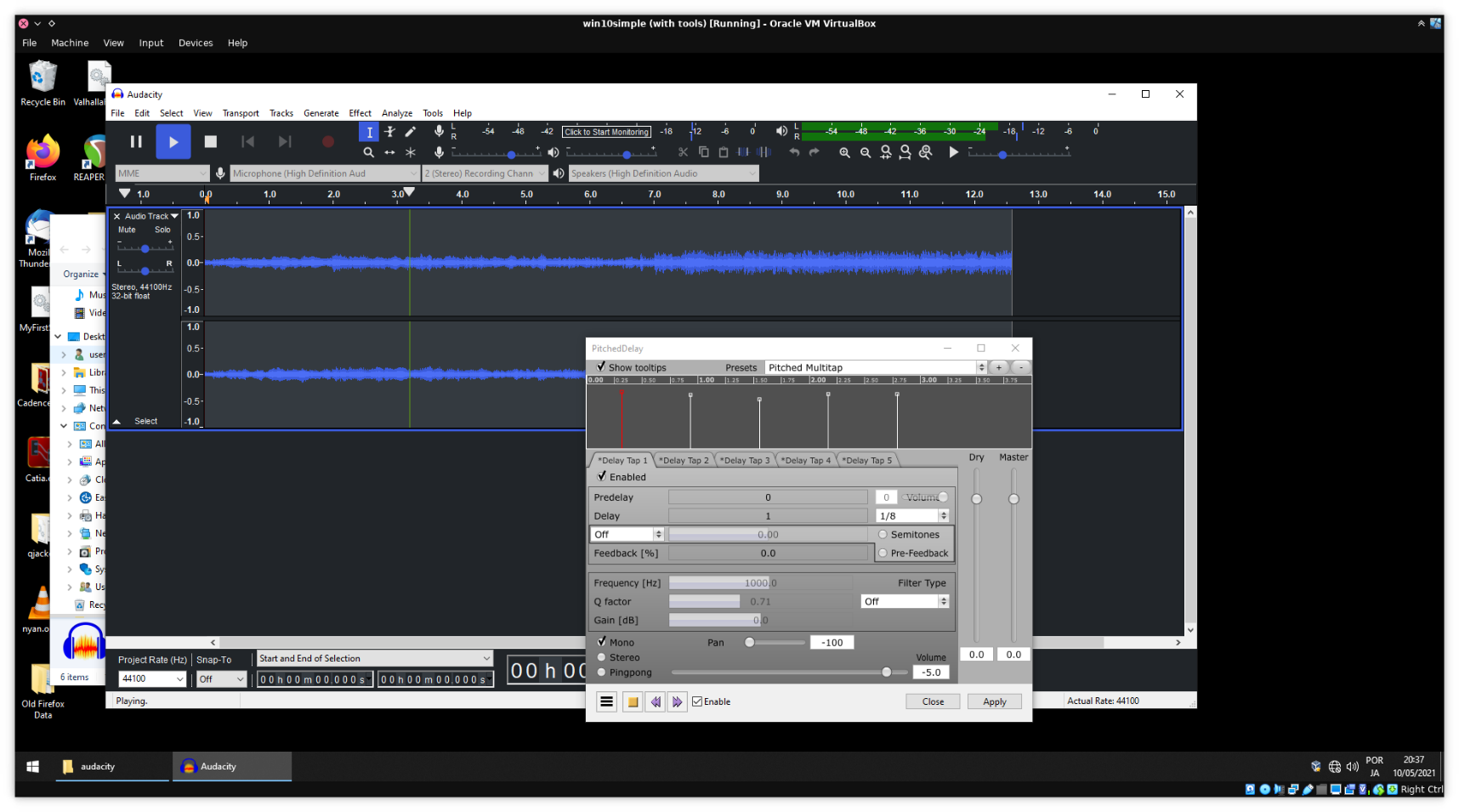Click the Cut scissors icon

click(683, 152)
